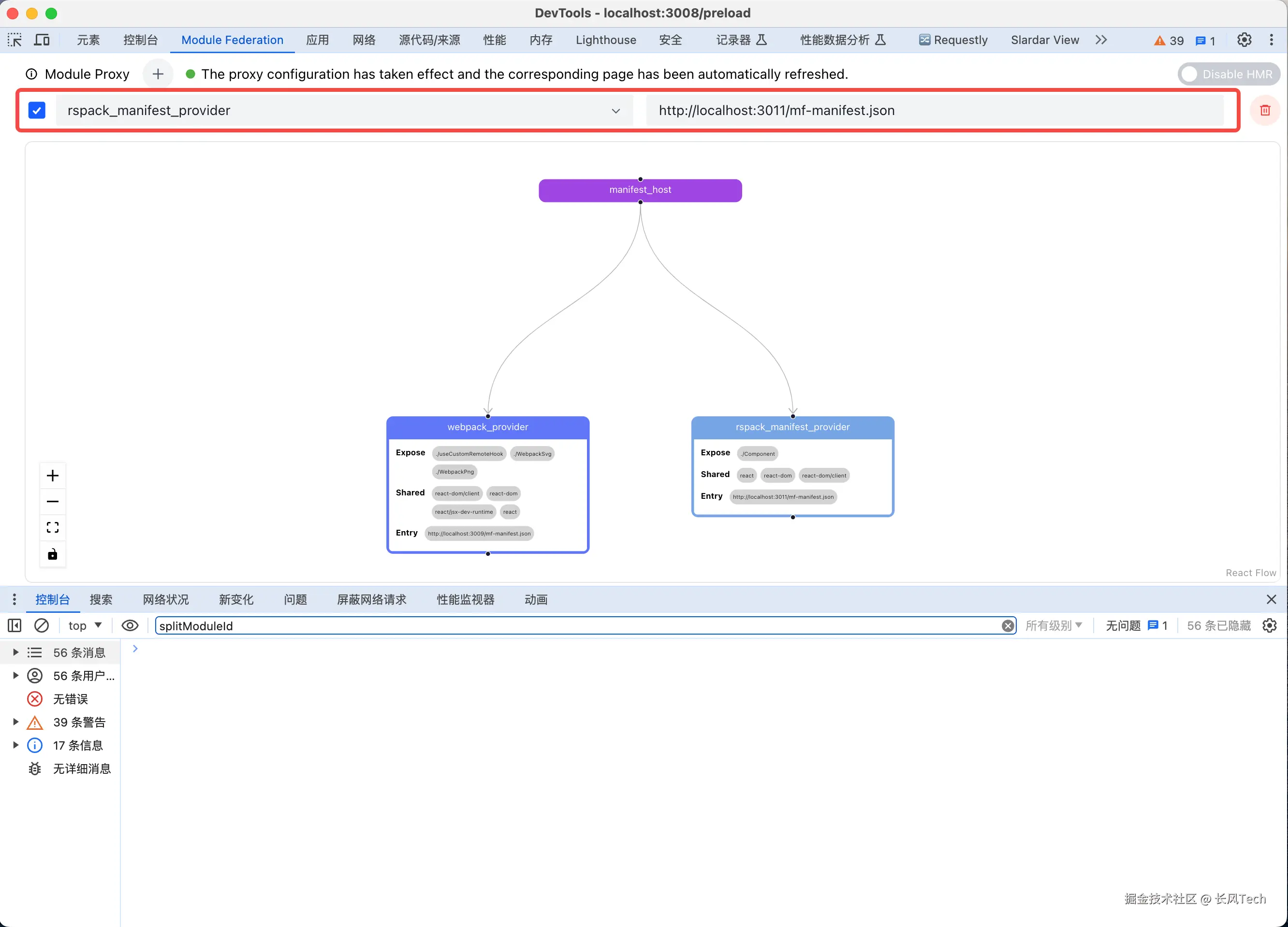This screenshot has width=1288, height=927.
Task: Zoom in the React Flow graph
Action: 52,475
